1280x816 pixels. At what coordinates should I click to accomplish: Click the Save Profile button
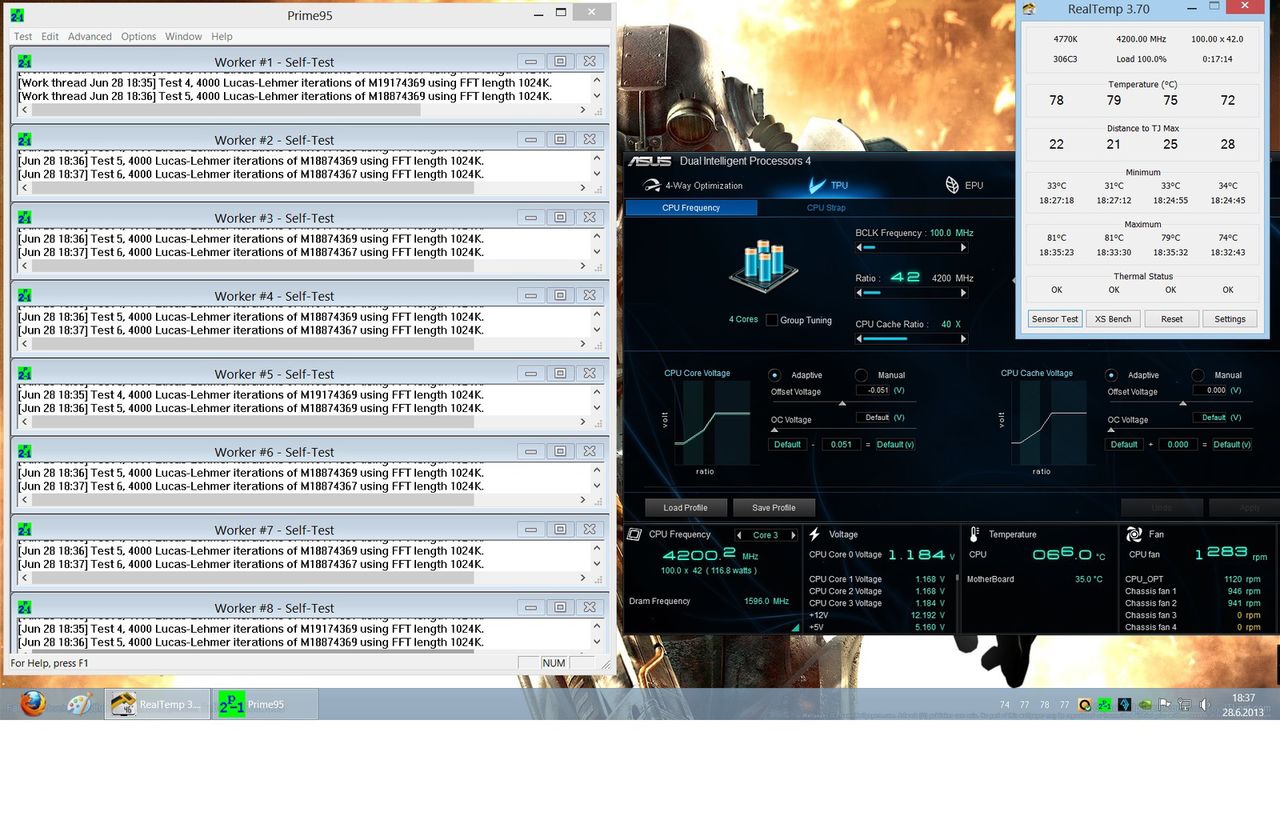point(773,507)
